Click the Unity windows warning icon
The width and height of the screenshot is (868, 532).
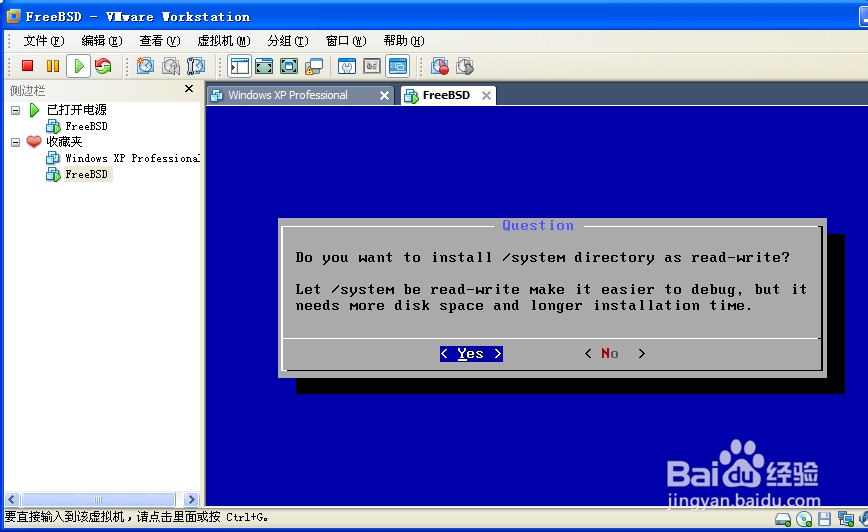coord(314,66)
